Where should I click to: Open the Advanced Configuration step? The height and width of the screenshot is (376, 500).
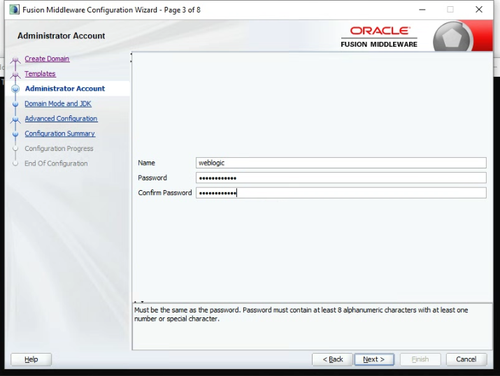pos(61,119)
